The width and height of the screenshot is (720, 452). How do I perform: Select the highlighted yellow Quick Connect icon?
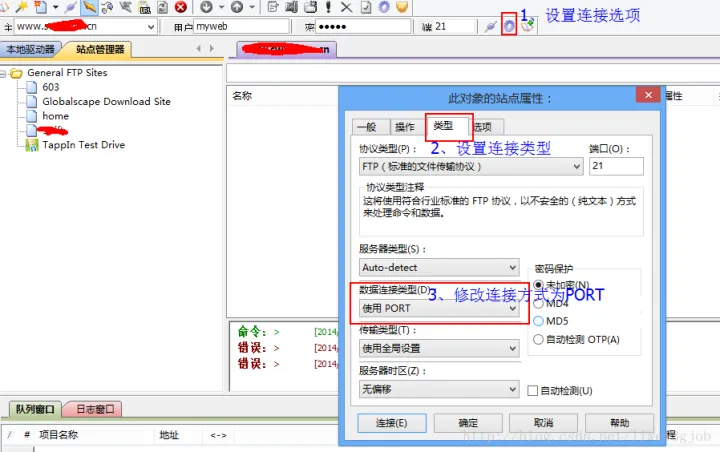pyautogui.click(x=90, y=7)
